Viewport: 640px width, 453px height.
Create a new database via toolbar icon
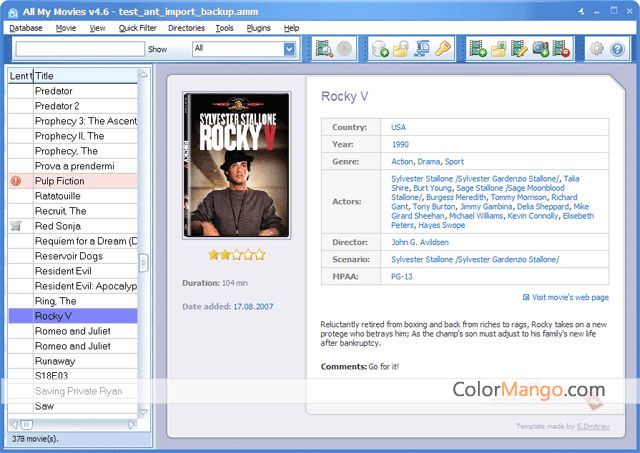pos(380,48)
